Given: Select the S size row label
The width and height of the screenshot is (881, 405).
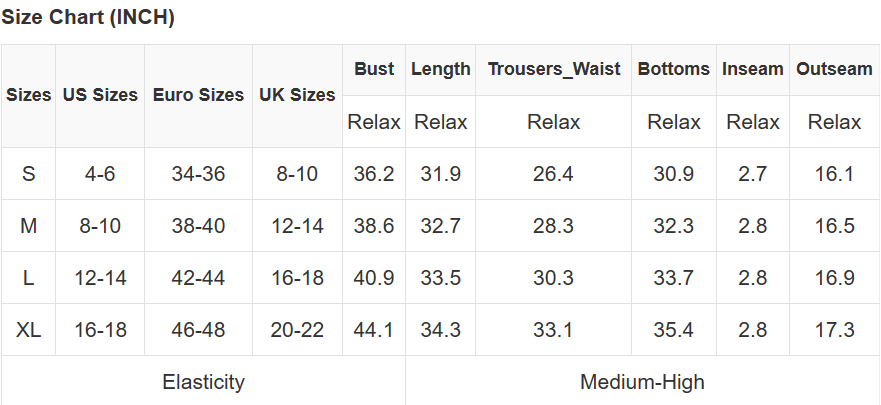Looking at the screenshot, I should [29, 174].
